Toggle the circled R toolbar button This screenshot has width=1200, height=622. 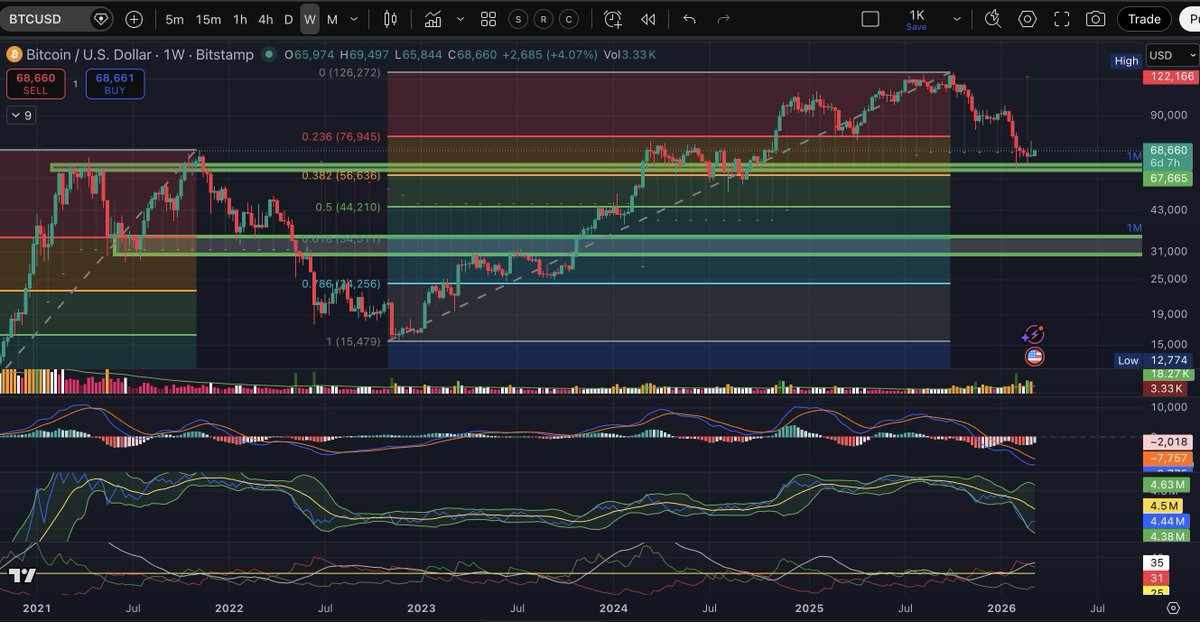(543, 19)
